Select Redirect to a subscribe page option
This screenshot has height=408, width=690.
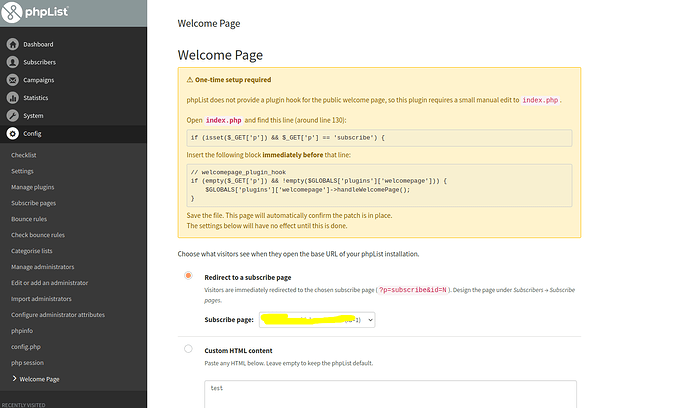click(188, 276)
